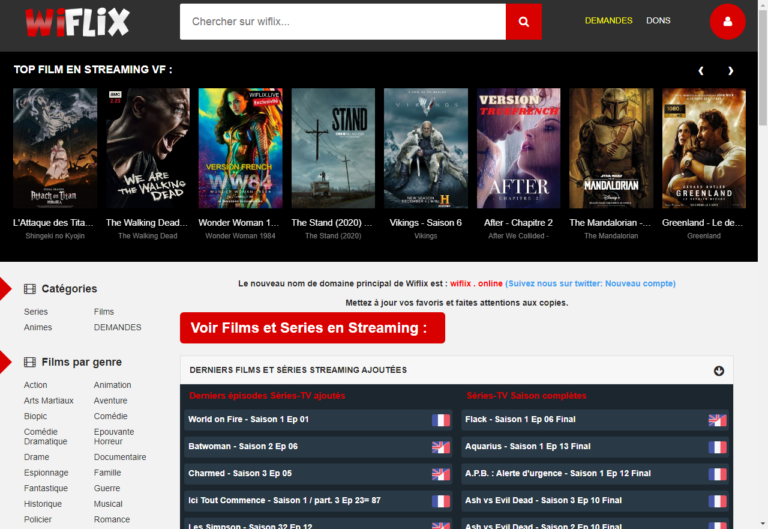Open the DONS header menu item
Screen dimensions: 768x529
tap(658, 21)
